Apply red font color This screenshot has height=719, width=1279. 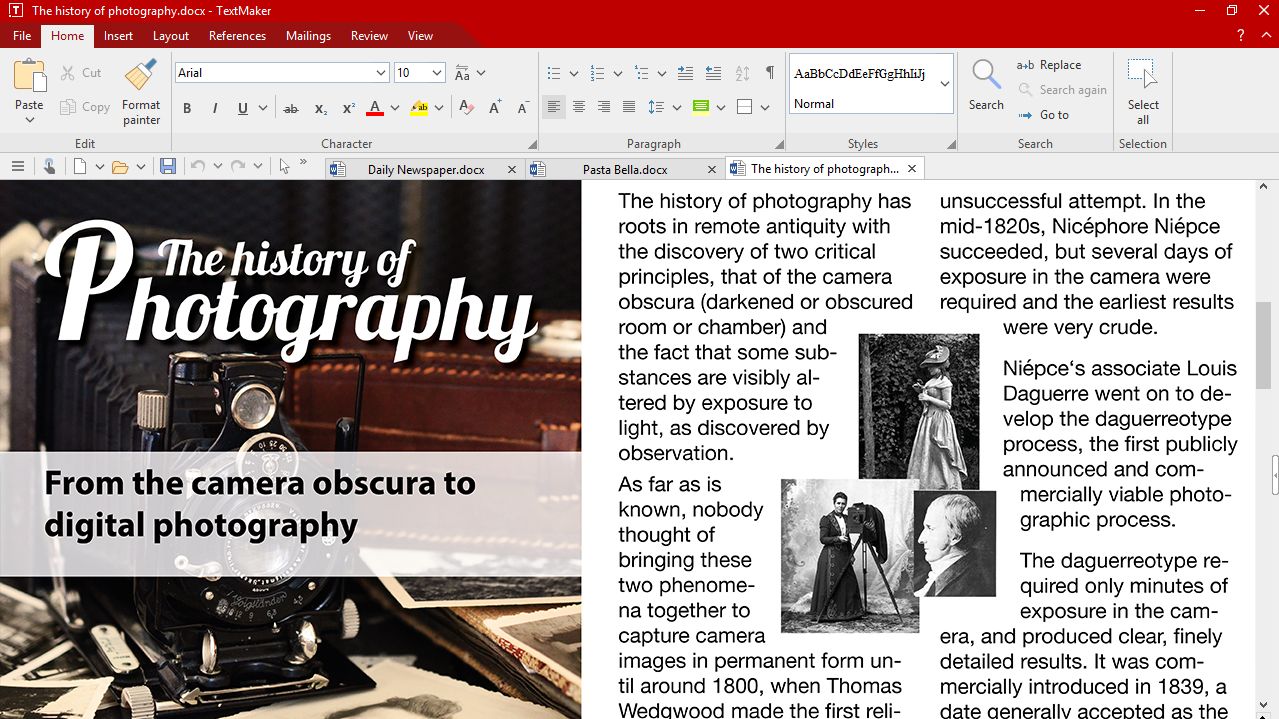375,108
